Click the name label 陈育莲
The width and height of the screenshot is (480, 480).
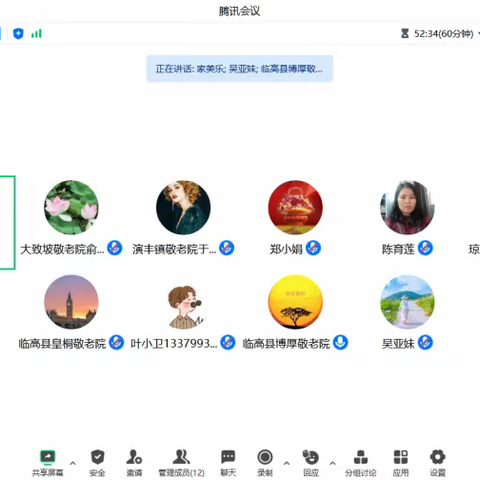tap(398, 249)
